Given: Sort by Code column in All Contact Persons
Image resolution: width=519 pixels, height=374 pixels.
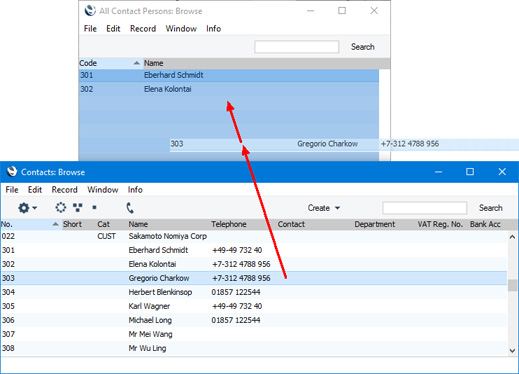Looking at the screenshot, I should 111,63.
